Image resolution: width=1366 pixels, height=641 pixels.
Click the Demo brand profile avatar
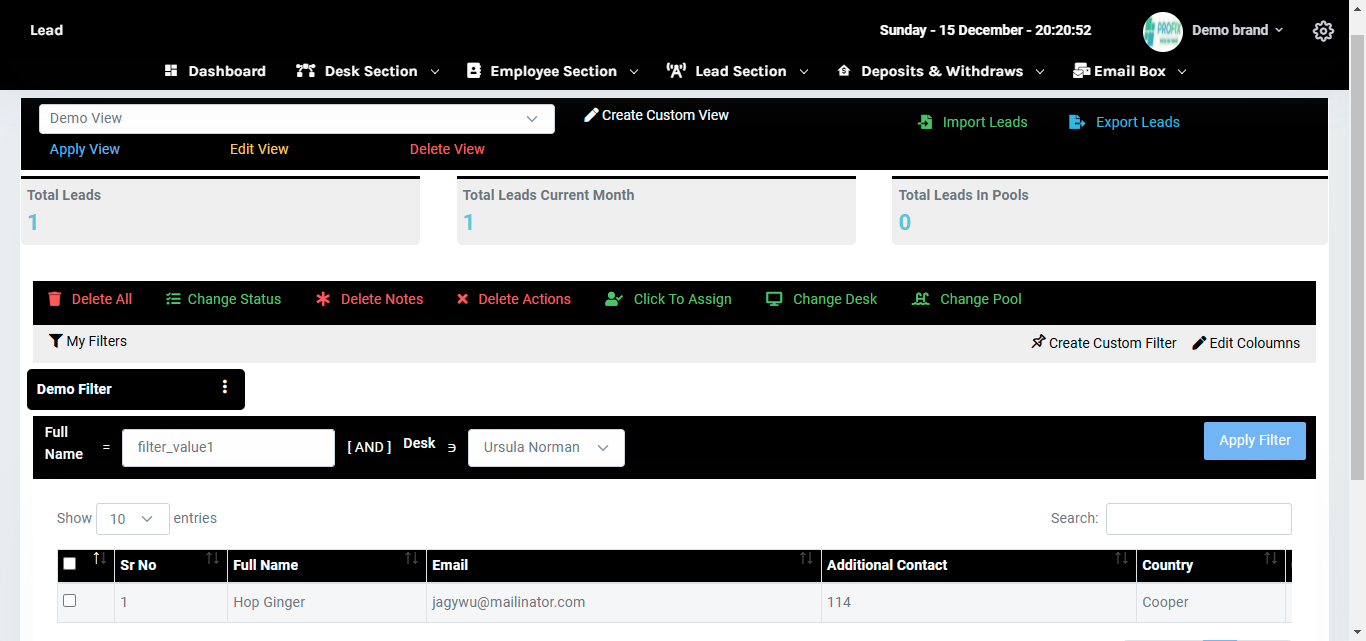(x=1162, y=31)
